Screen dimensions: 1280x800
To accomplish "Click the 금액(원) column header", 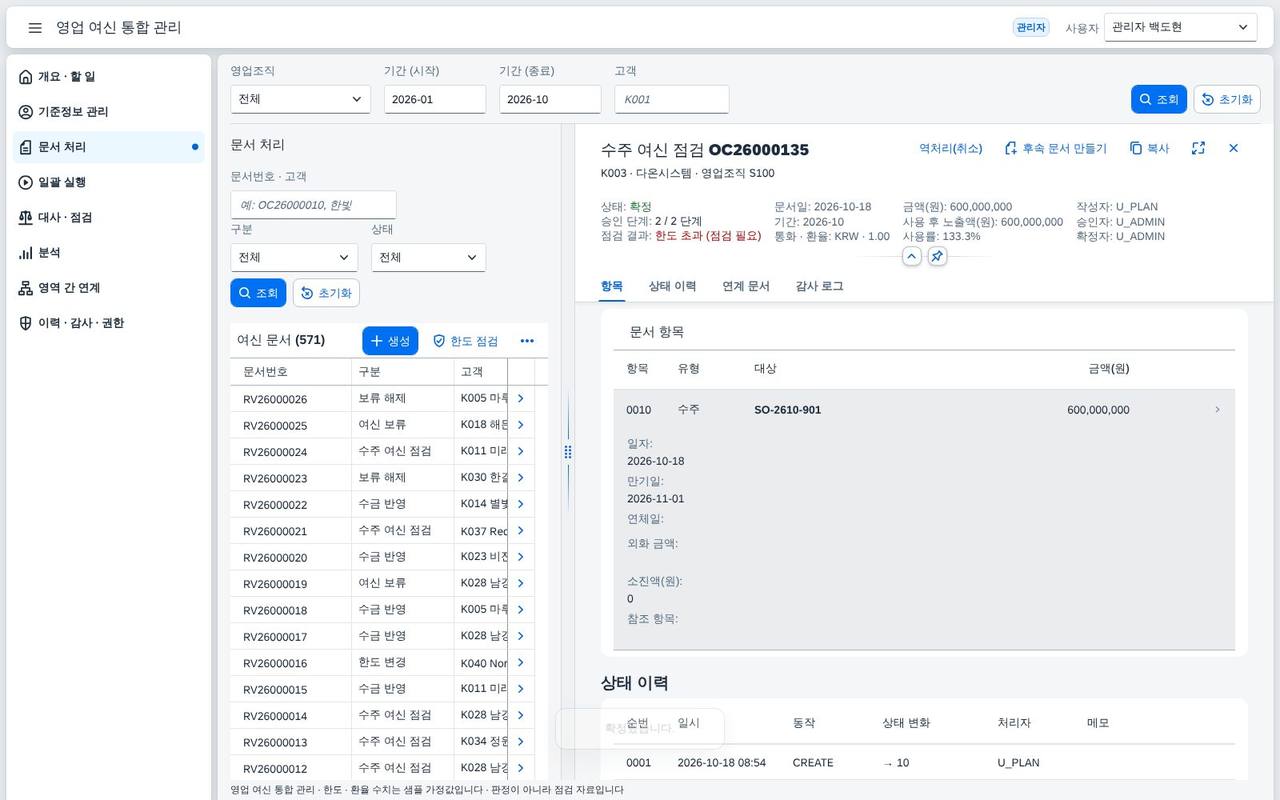I will tap(1108, 369).
